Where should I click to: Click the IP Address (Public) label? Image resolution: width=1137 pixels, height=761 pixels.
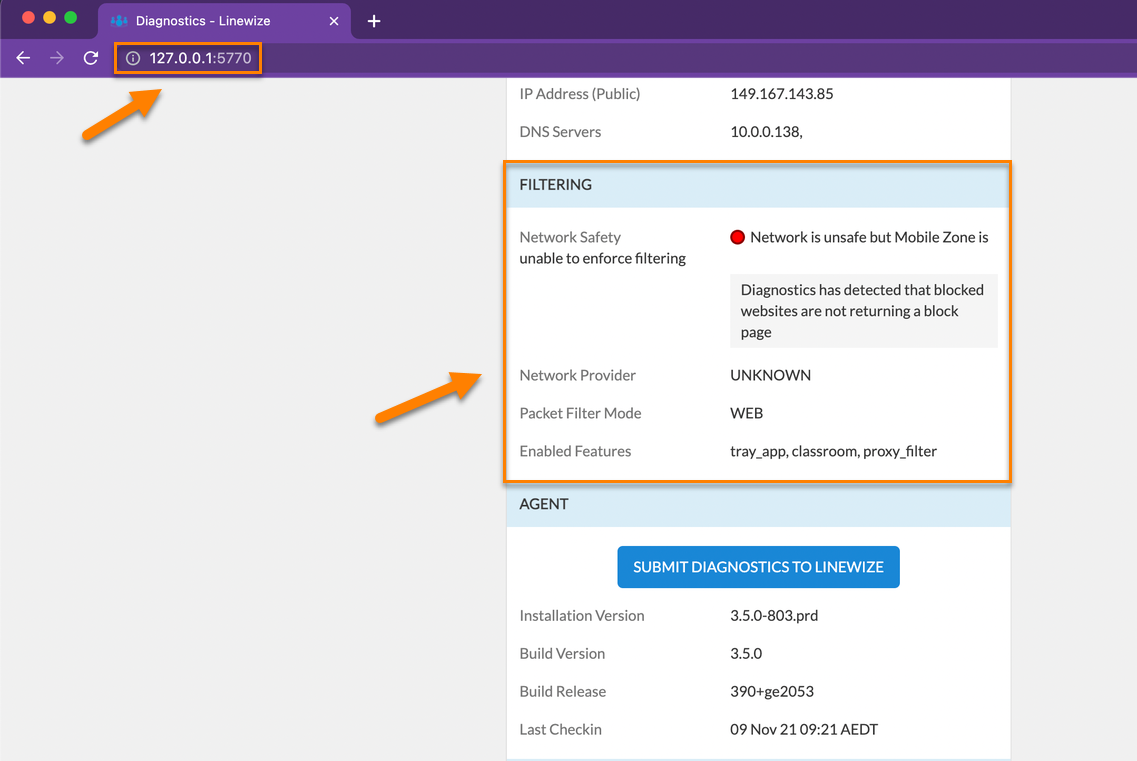[579, 94]
